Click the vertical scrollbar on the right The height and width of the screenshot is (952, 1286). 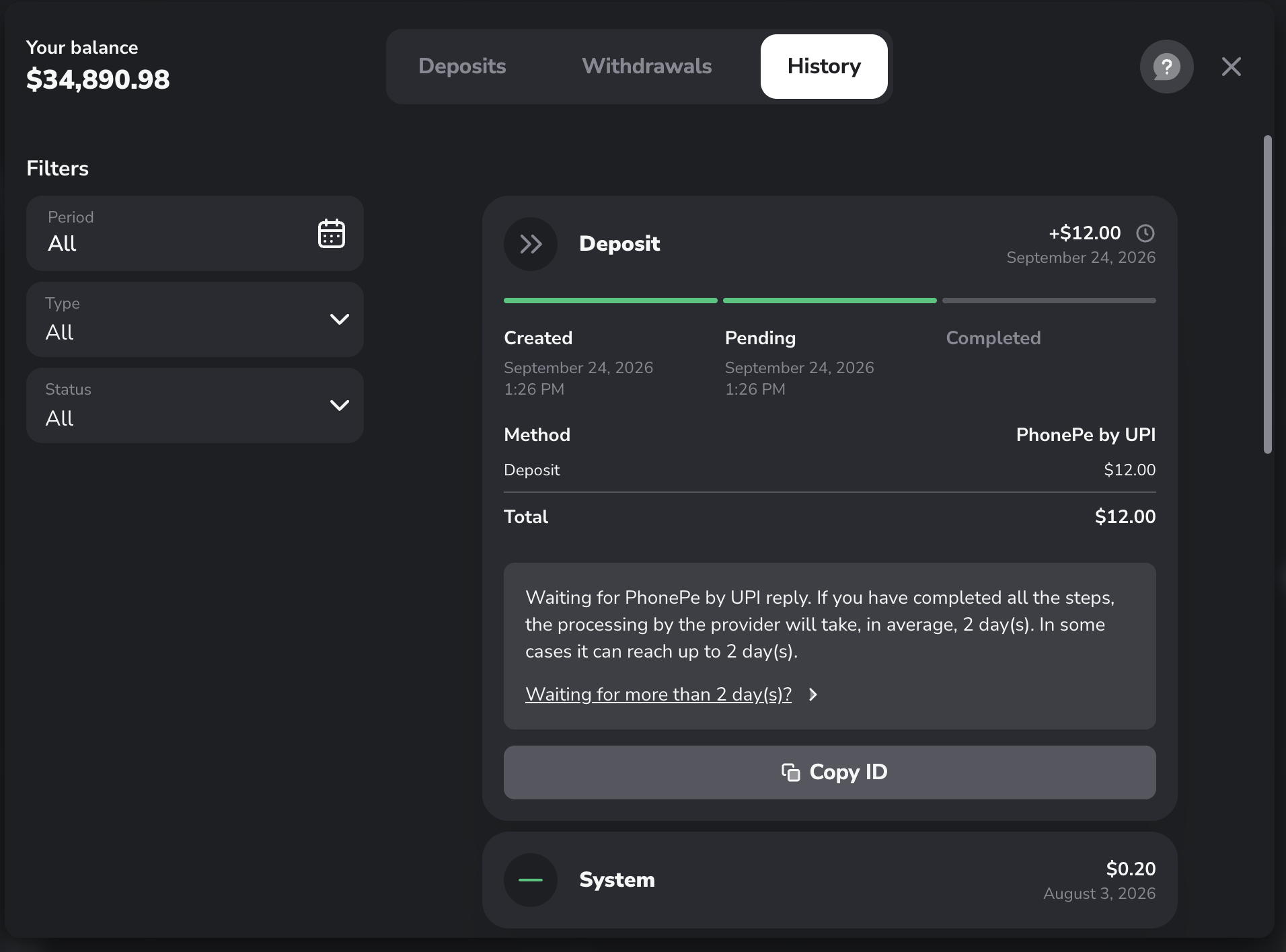(x=1268, y=294)
